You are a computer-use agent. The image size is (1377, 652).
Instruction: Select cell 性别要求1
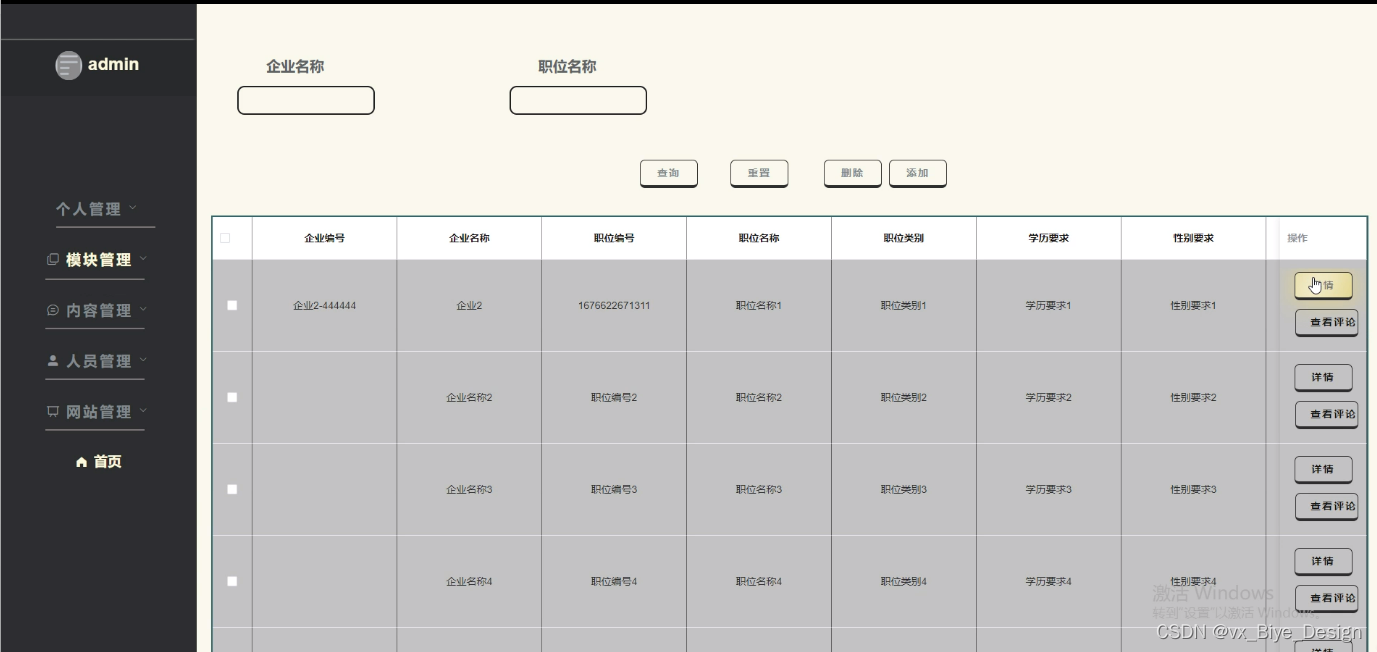coord(1193,305)
